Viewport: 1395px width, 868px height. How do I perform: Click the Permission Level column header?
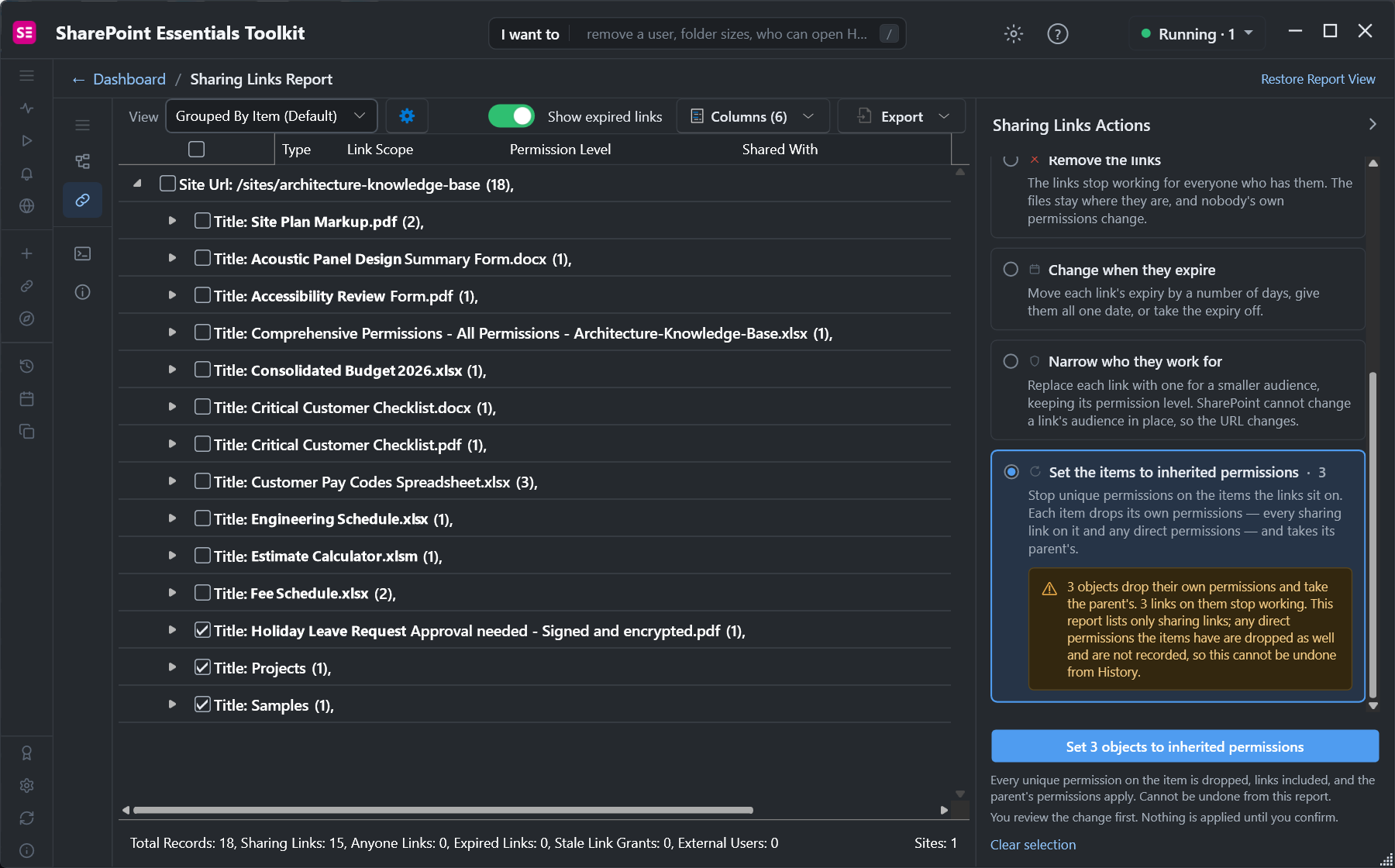[x=560, y=149]
